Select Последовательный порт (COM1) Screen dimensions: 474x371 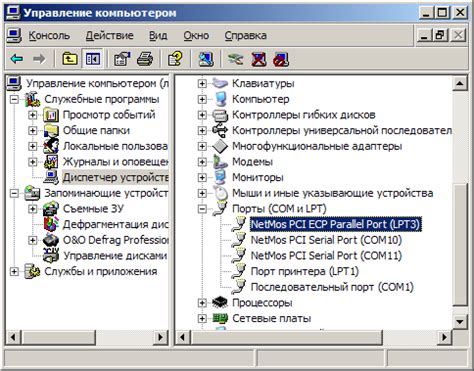coord(332,287)
